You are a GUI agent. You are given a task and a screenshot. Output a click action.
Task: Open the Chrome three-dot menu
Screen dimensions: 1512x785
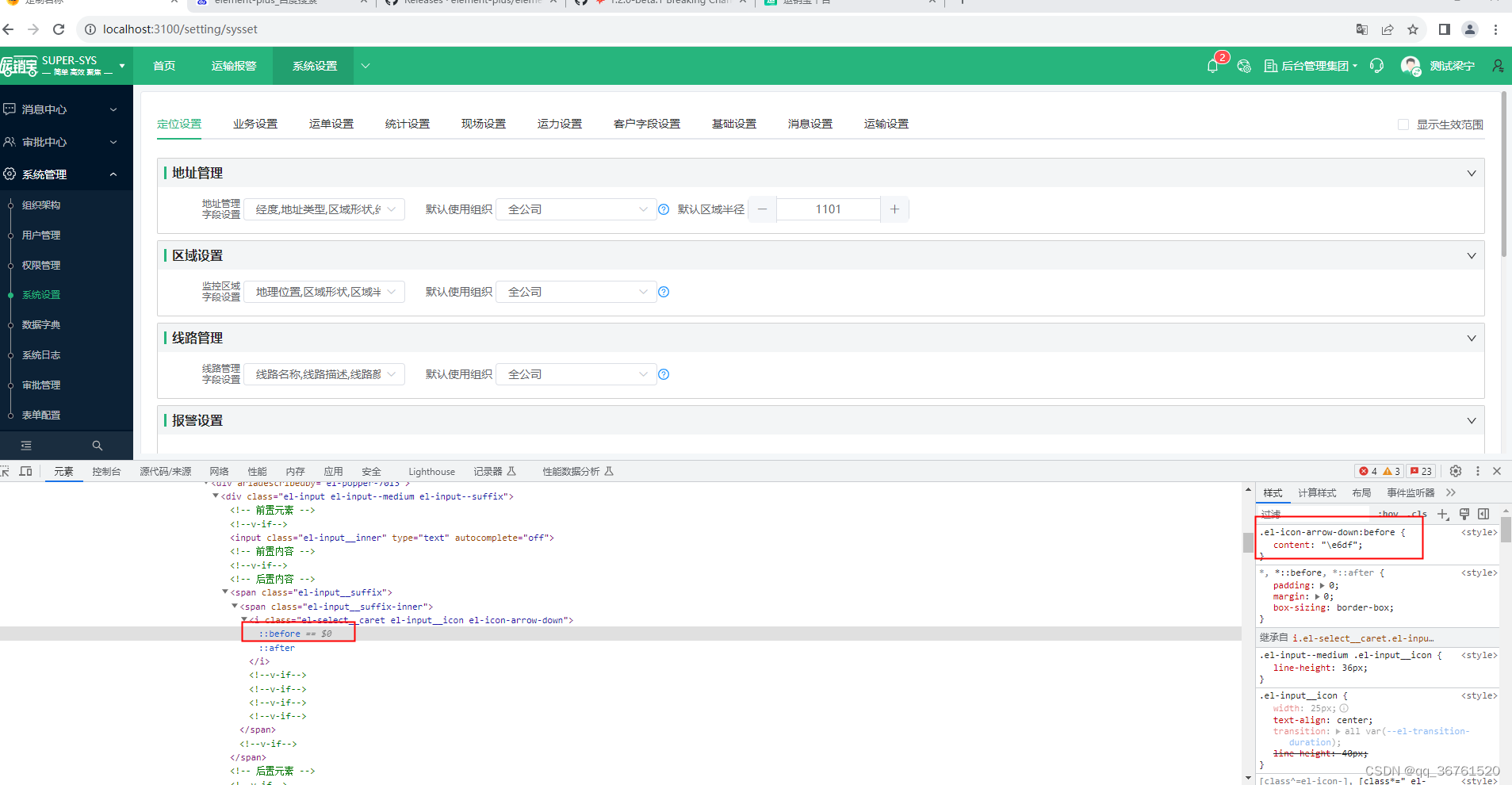tap(1495, 29)
